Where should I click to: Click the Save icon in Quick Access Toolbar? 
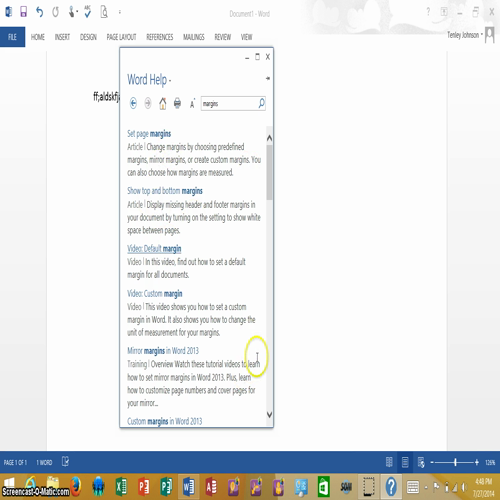click(x=23, y=12)
